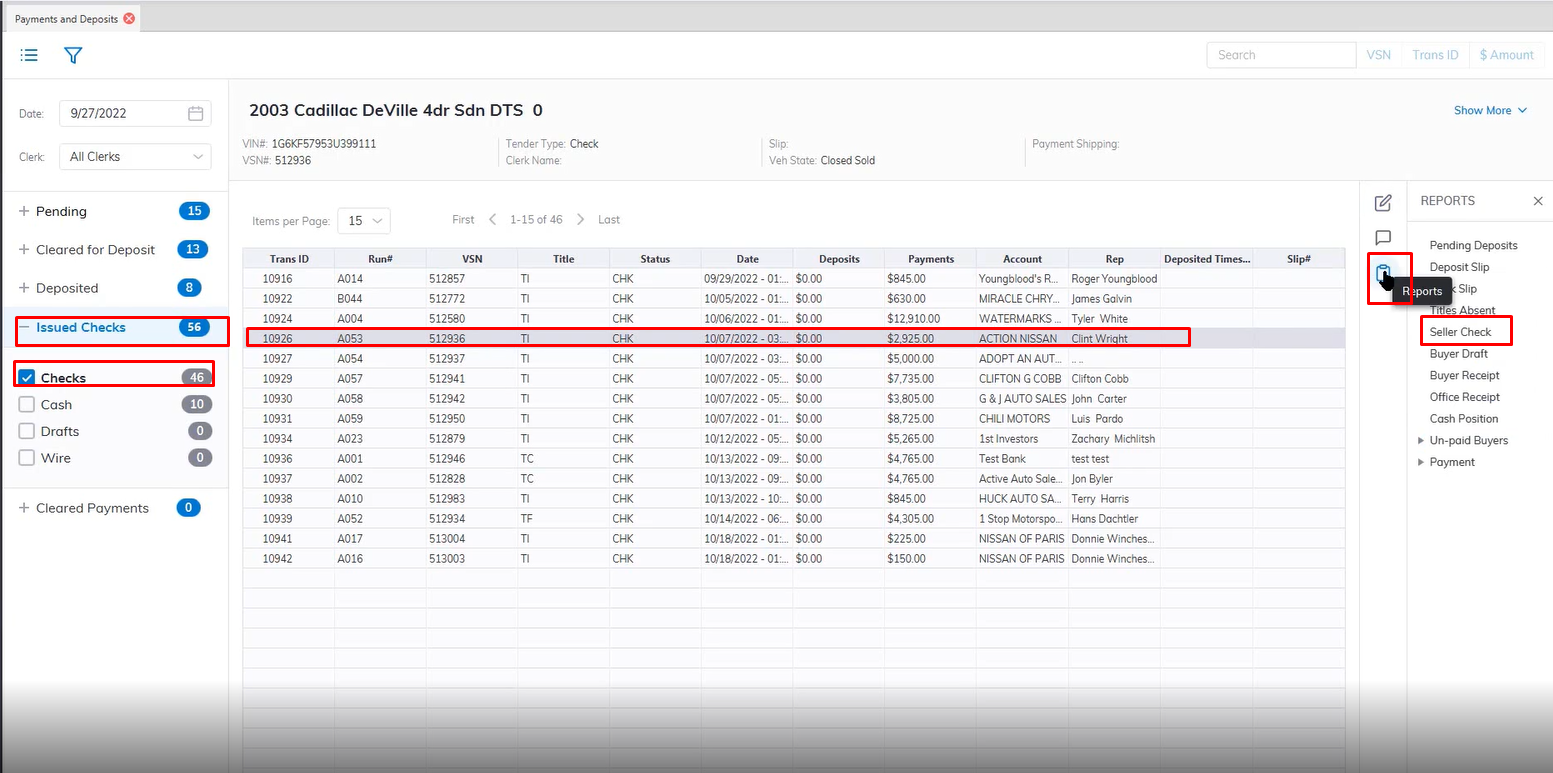Open the Buyer Receipt report
1553x773 pixels.
[1464, 376]
